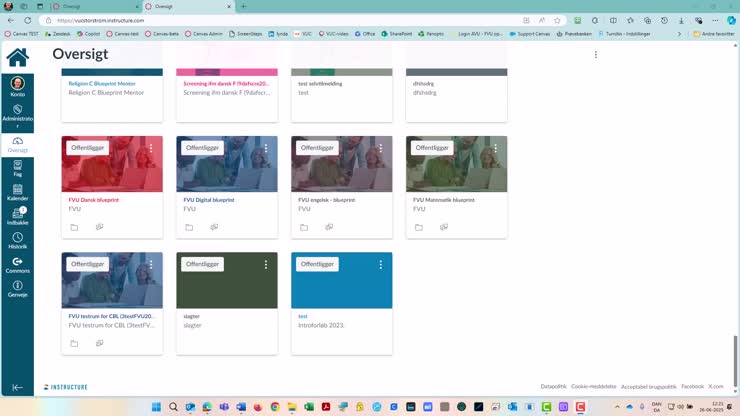Open Canvas Admin bookmark

204,34
